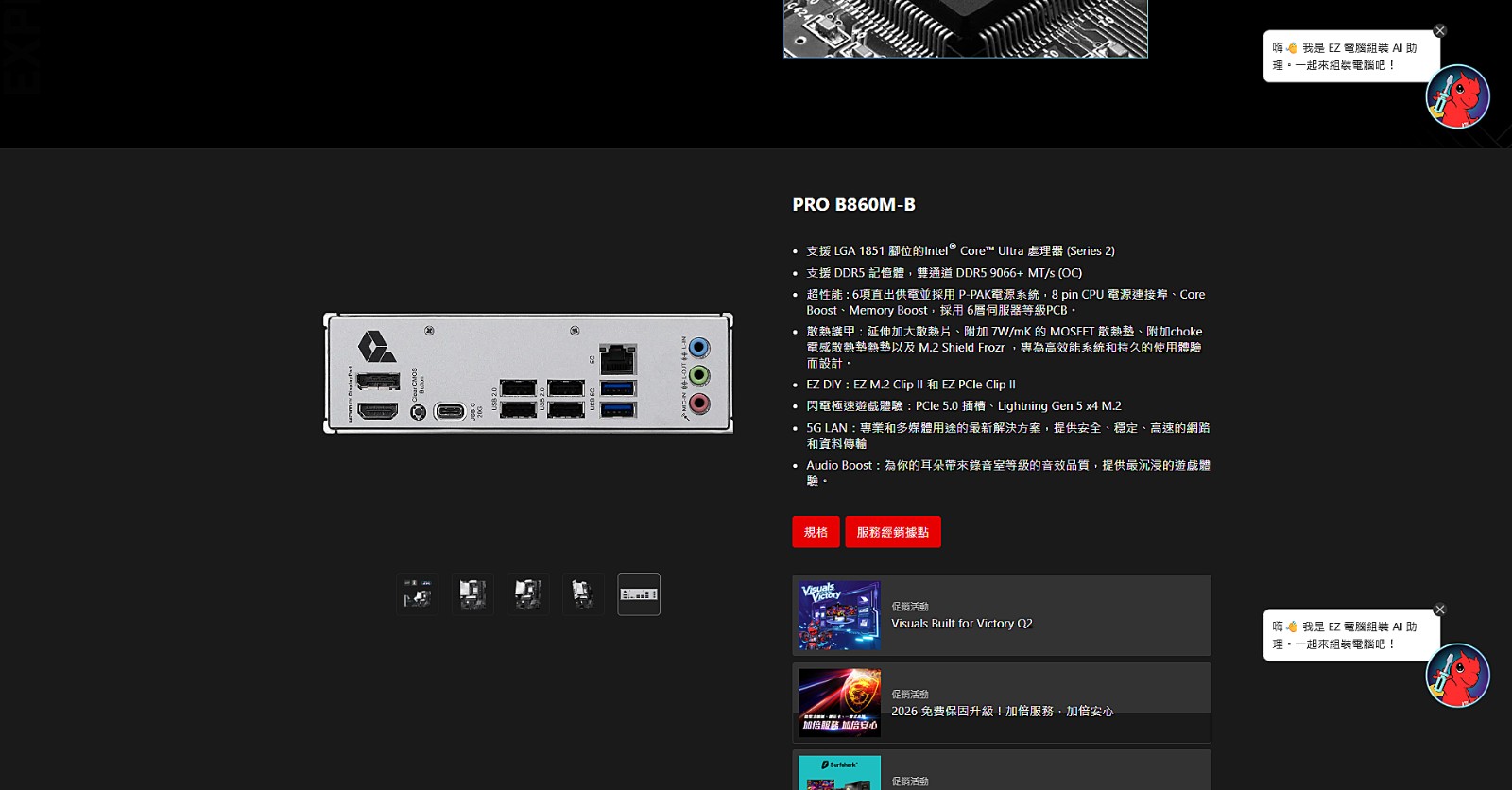Open the 服務經銷據點 button
Image resolution: width=1512 pixels, height=790 pixels.
pos(893,532)
